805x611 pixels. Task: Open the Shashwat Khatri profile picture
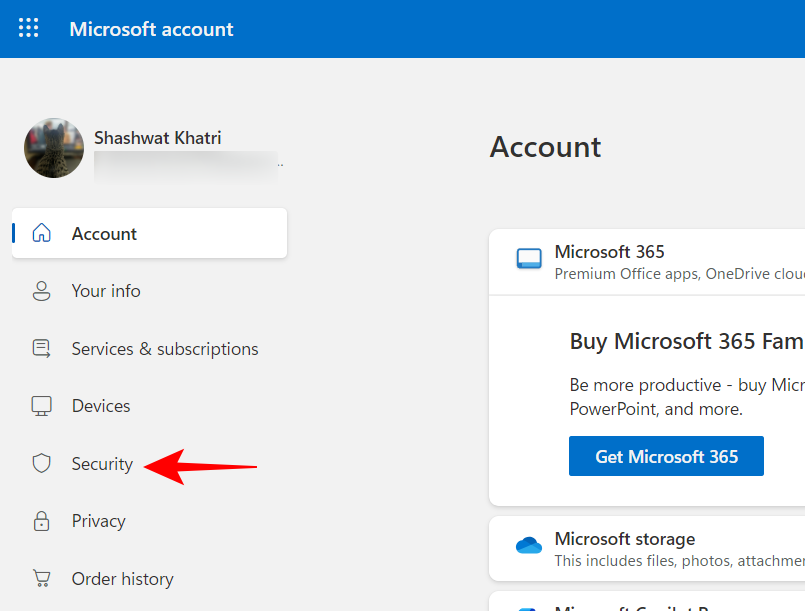(x=54, y=148)
